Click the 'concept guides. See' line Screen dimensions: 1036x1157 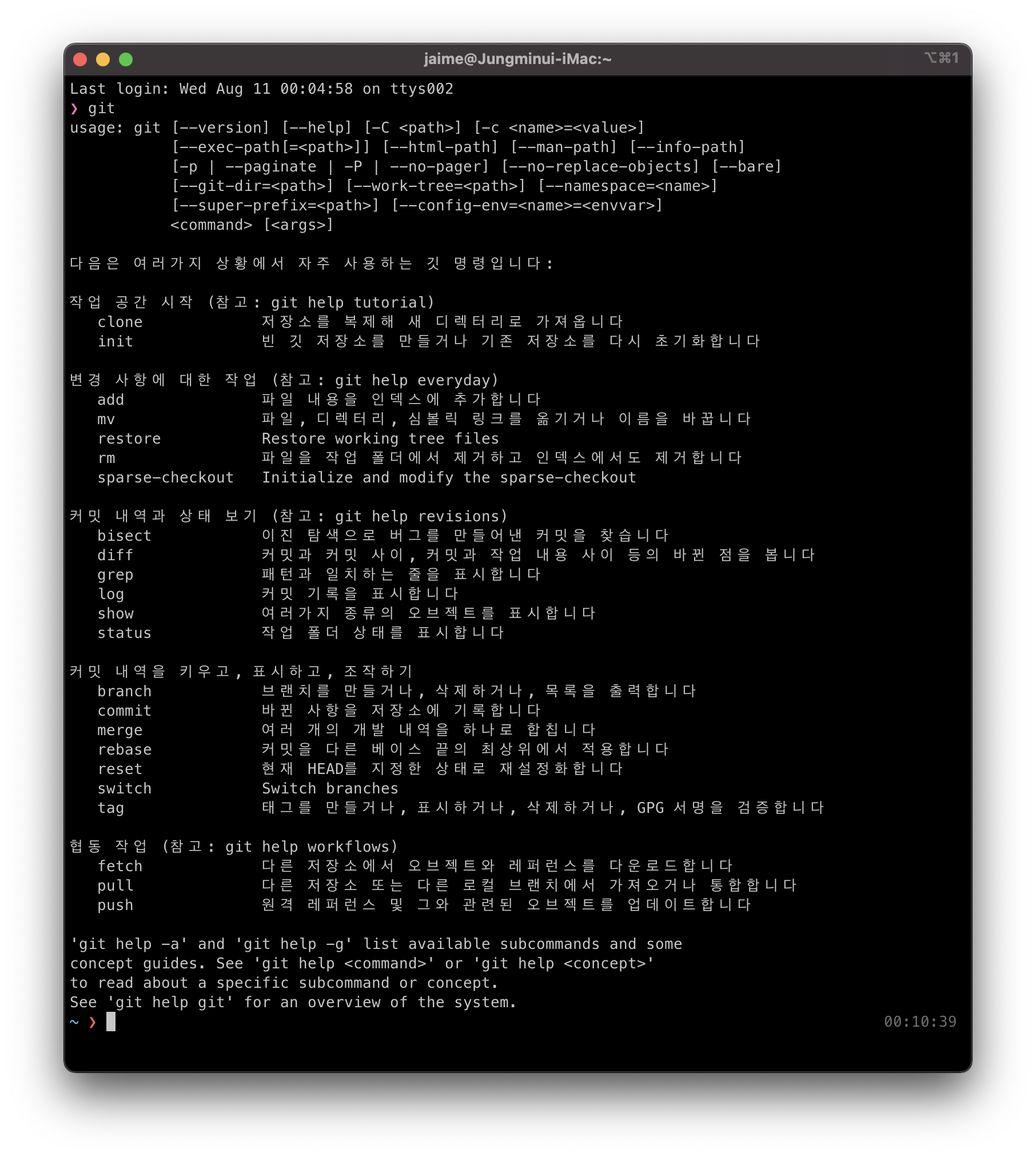362,964
